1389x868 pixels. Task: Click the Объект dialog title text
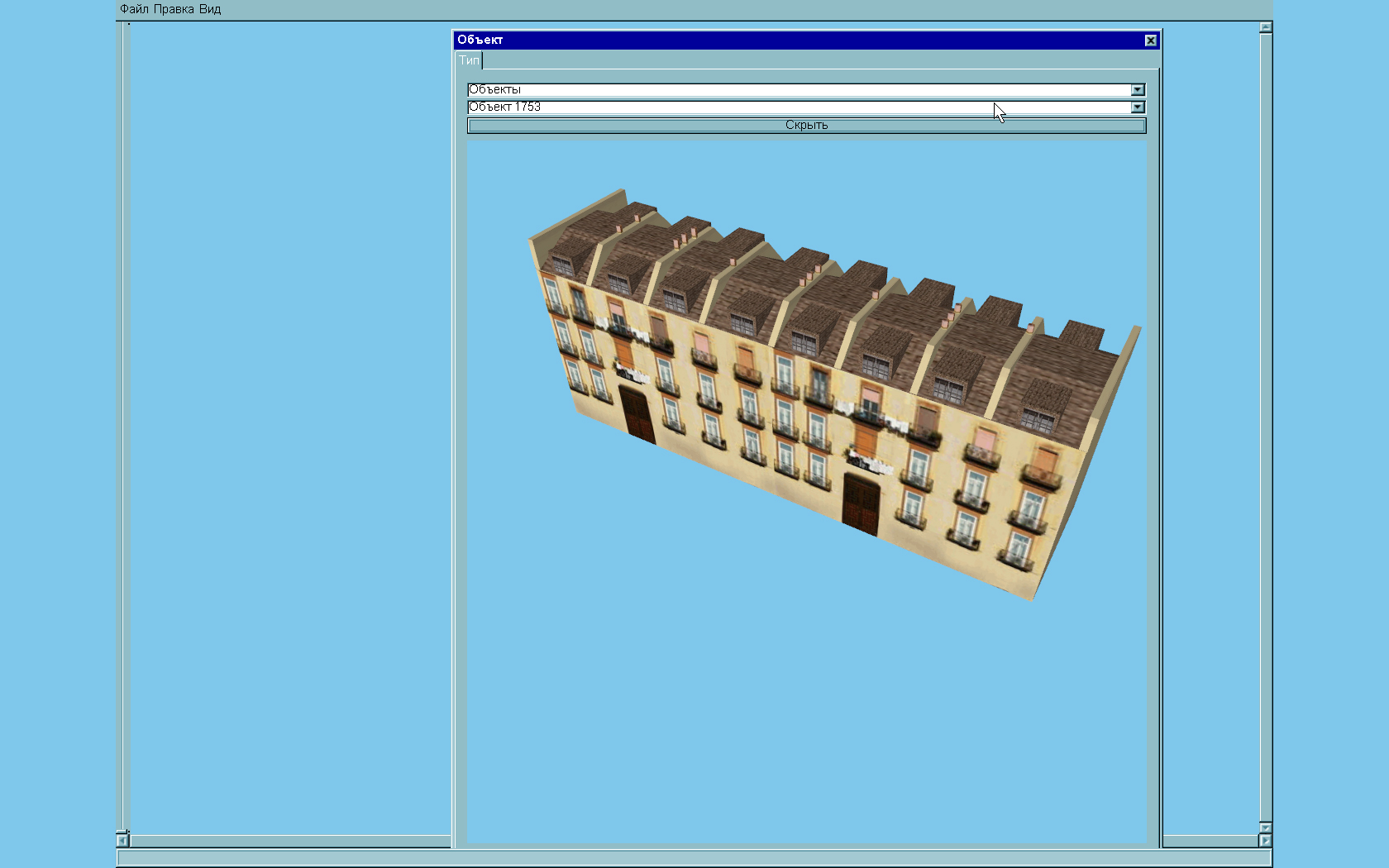(480, 40)
